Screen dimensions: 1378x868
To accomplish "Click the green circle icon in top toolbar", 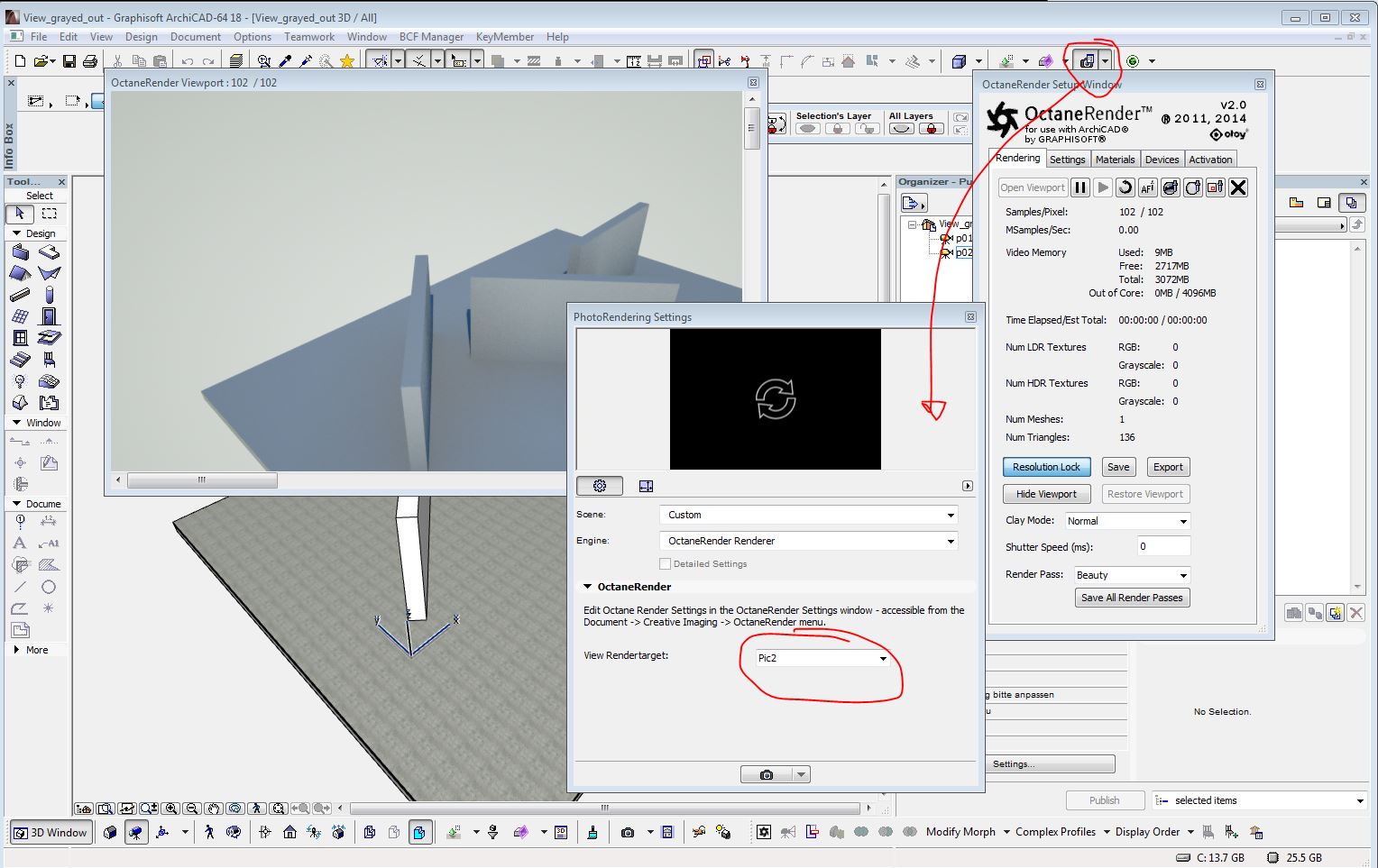I will [x=1133, y=61].
